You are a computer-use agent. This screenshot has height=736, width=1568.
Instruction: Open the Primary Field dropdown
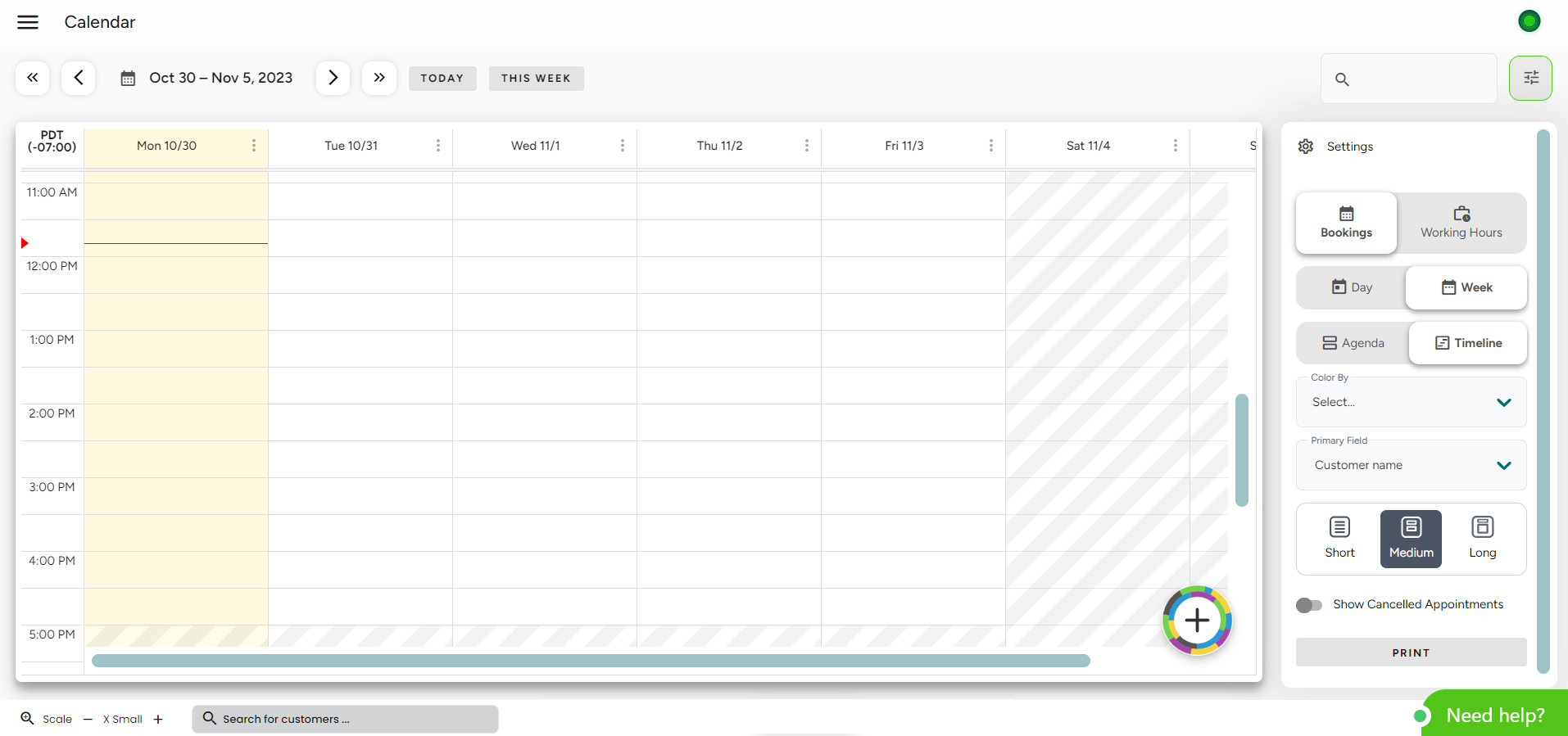[x=1411, y=465]
